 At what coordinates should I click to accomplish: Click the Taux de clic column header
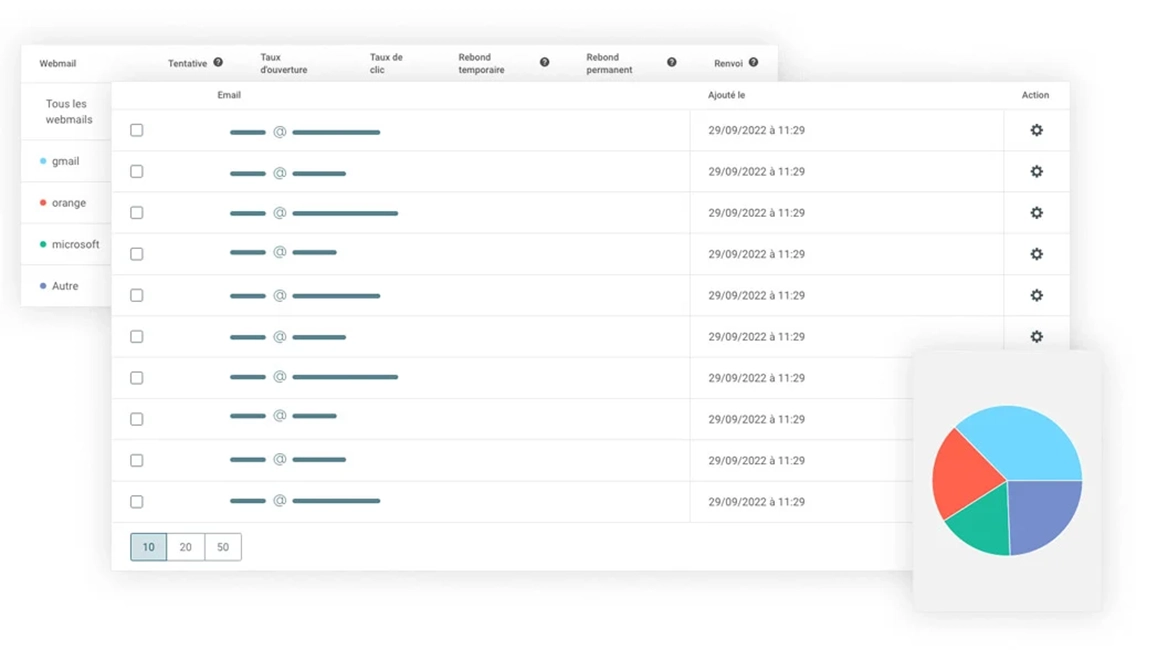pos(387,63)
